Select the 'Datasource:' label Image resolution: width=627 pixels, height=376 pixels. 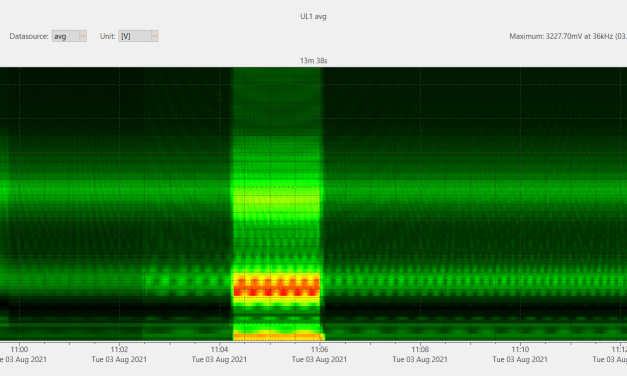coord(29,36)
